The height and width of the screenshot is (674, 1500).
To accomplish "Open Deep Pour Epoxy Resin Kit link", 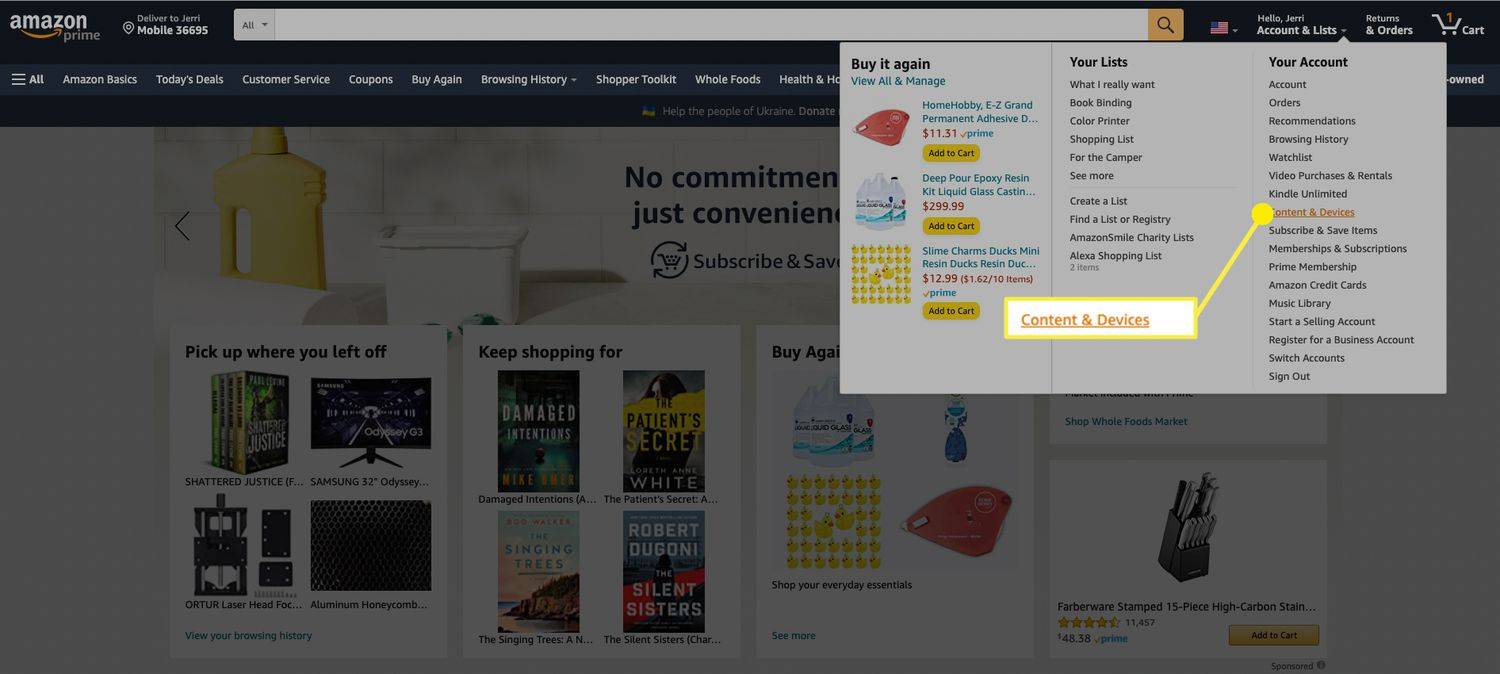I will pyautogui.click(x=979, y=184).
